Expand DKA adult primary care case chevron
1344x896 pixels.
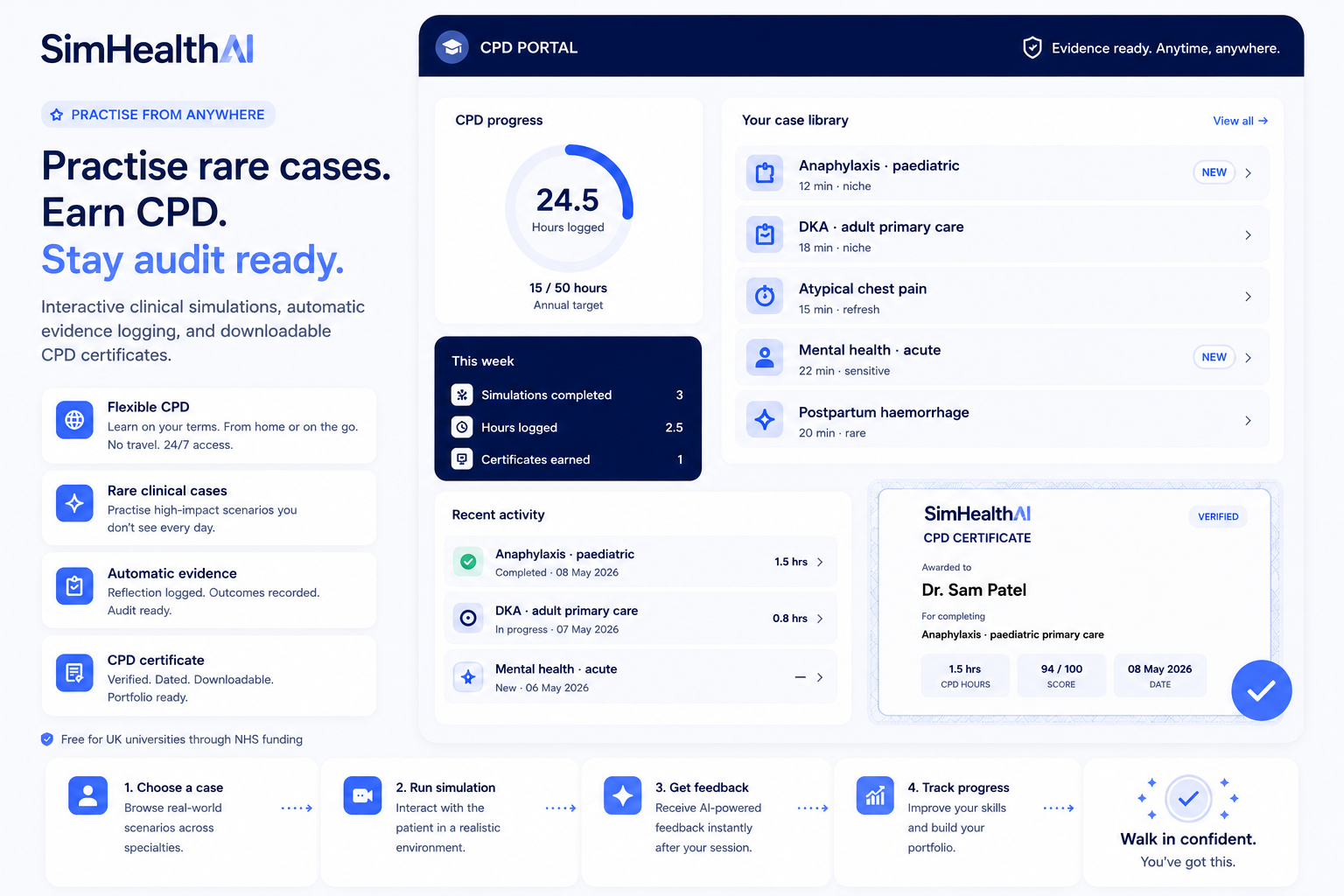point(1248,235)
